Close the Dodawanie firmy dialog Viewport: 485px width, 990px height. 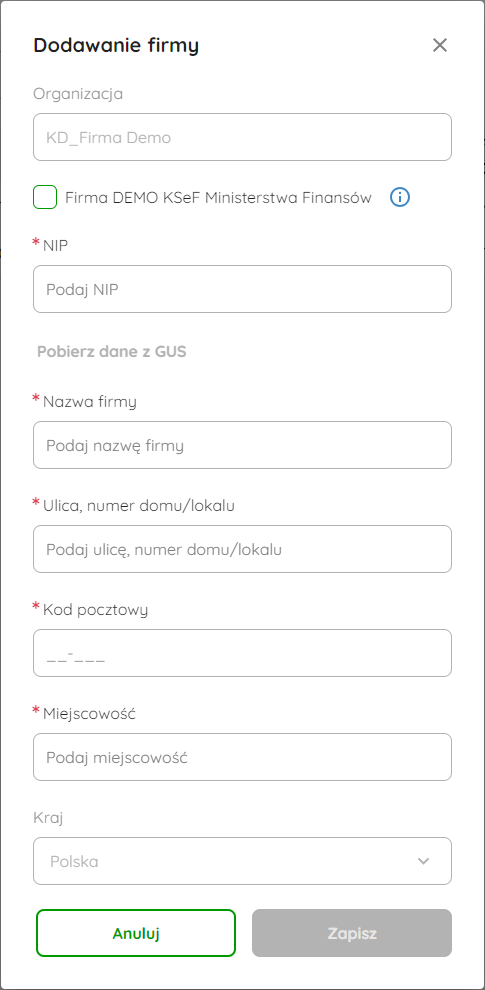(x=440, y=45)
